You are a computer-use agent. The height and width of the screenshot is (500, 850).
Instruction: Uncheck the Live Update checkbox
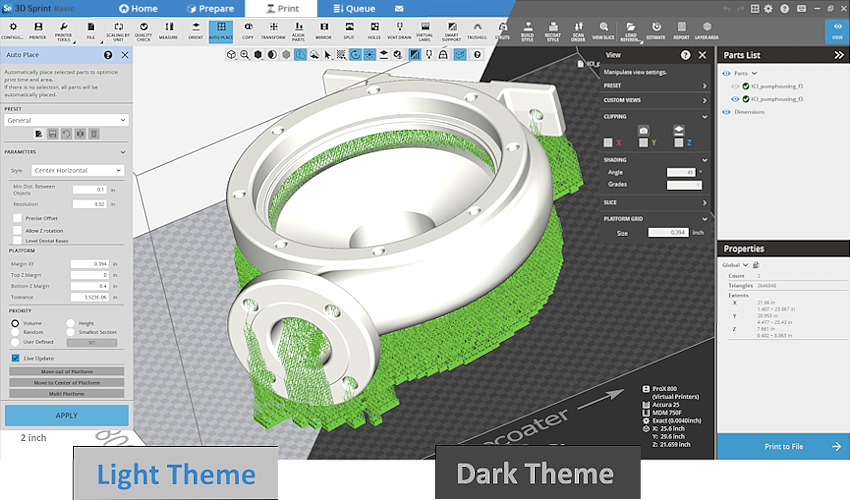coord(16,357)
